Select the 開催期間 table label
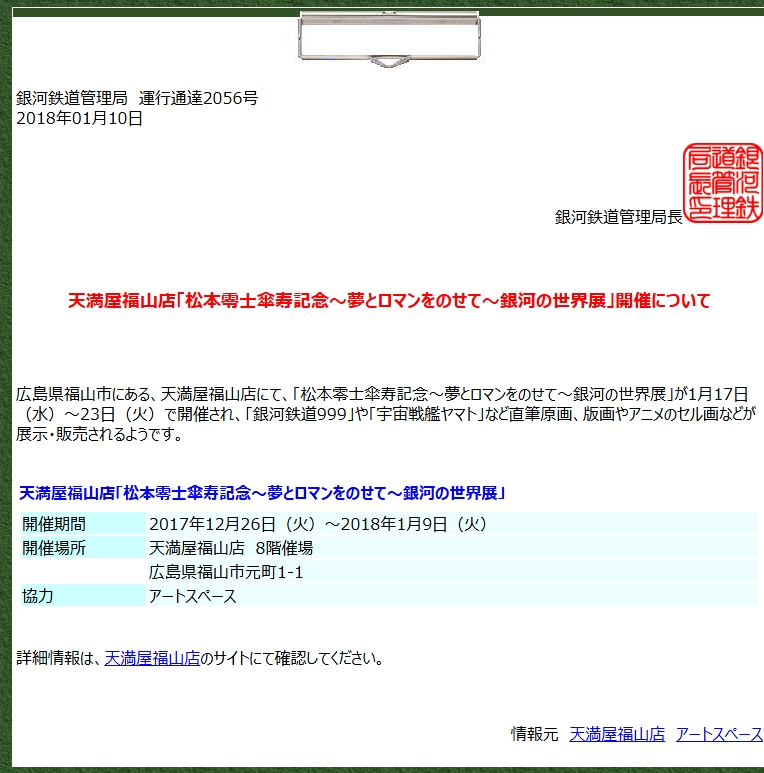Screen dimensions: 764x773 pyautogui.click(x=83, y=524)
